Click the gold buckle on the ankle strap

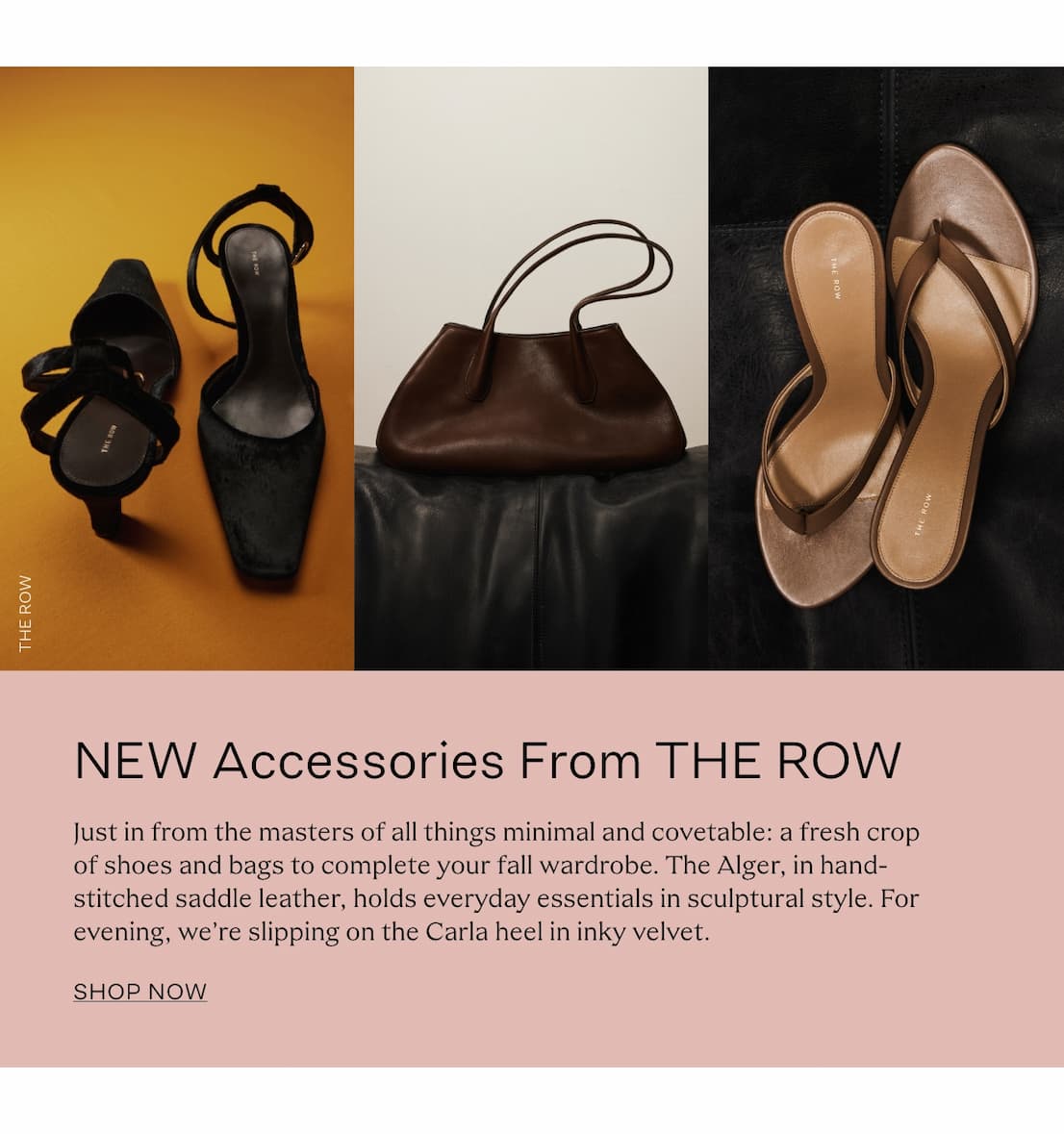pyautogui.click(x=299, y=250)
